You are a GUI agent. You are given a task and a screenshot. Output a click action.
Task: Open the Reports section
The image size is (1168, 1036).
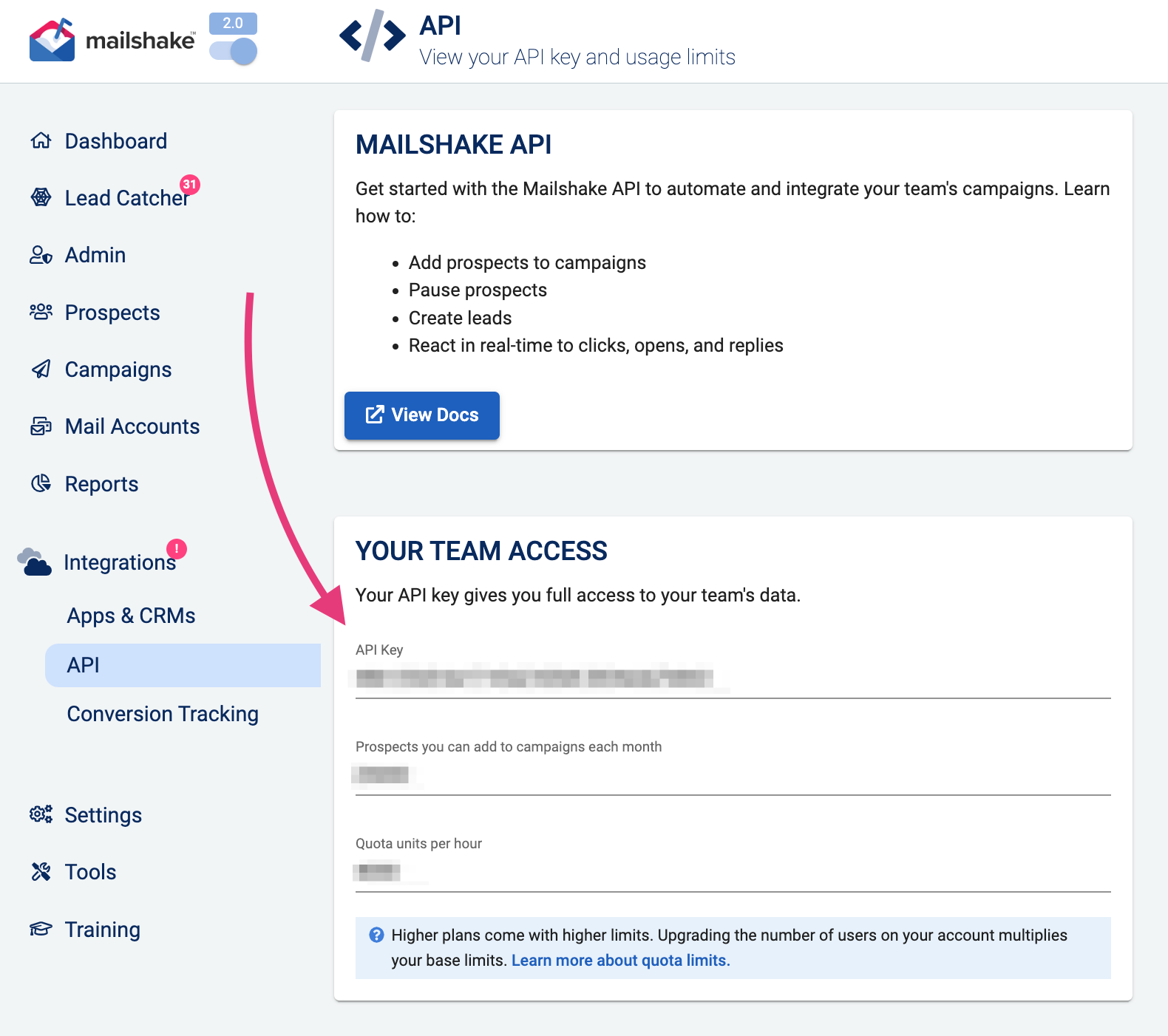click(101, 484)
